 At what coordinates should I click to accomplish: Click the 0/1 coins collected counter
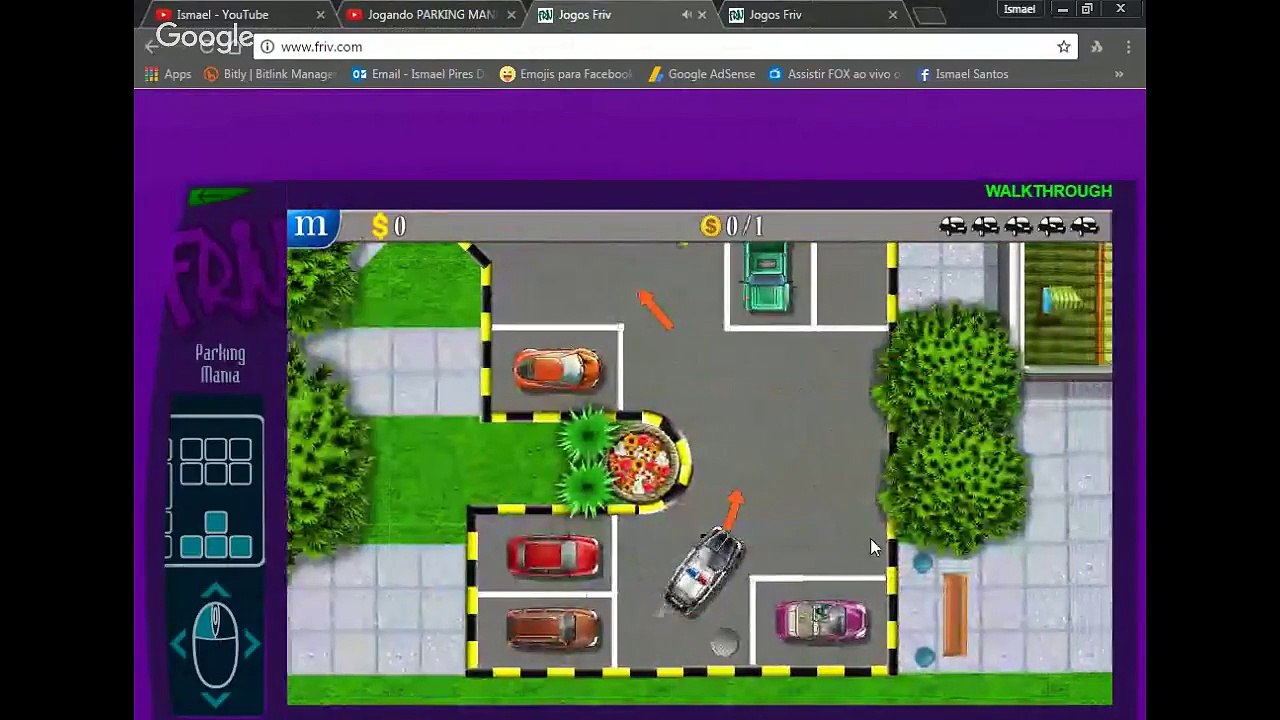click(x=732, y=227)
